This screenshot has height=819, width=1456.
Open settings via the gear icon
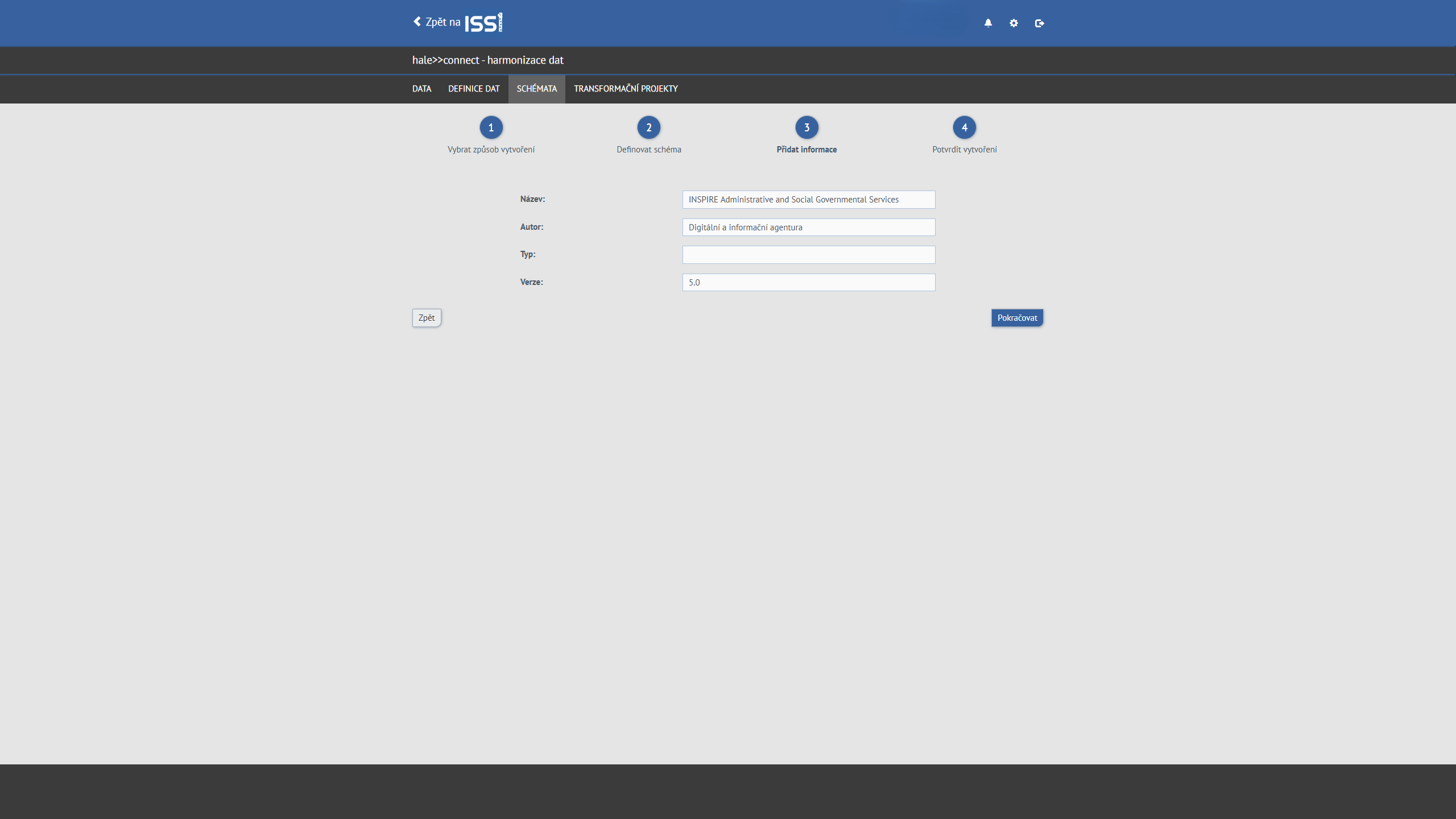1014,23
